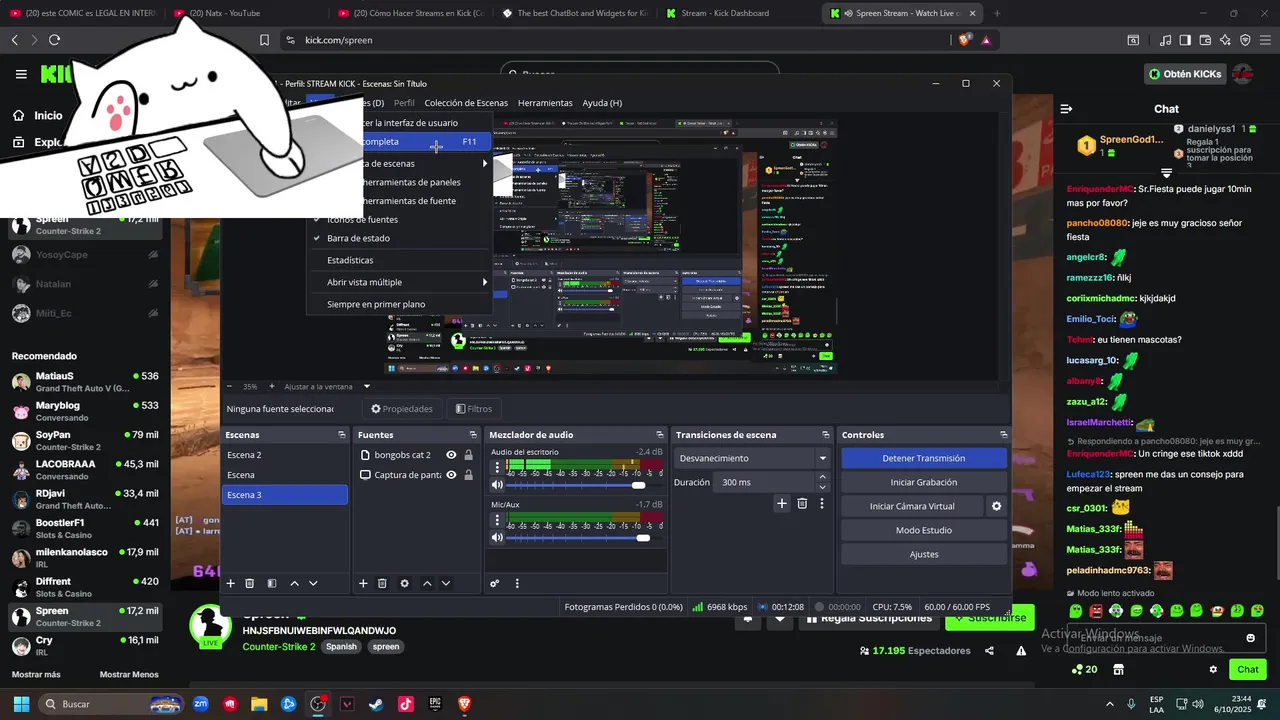Open chat settings gear on Kick

[1213, 670]
